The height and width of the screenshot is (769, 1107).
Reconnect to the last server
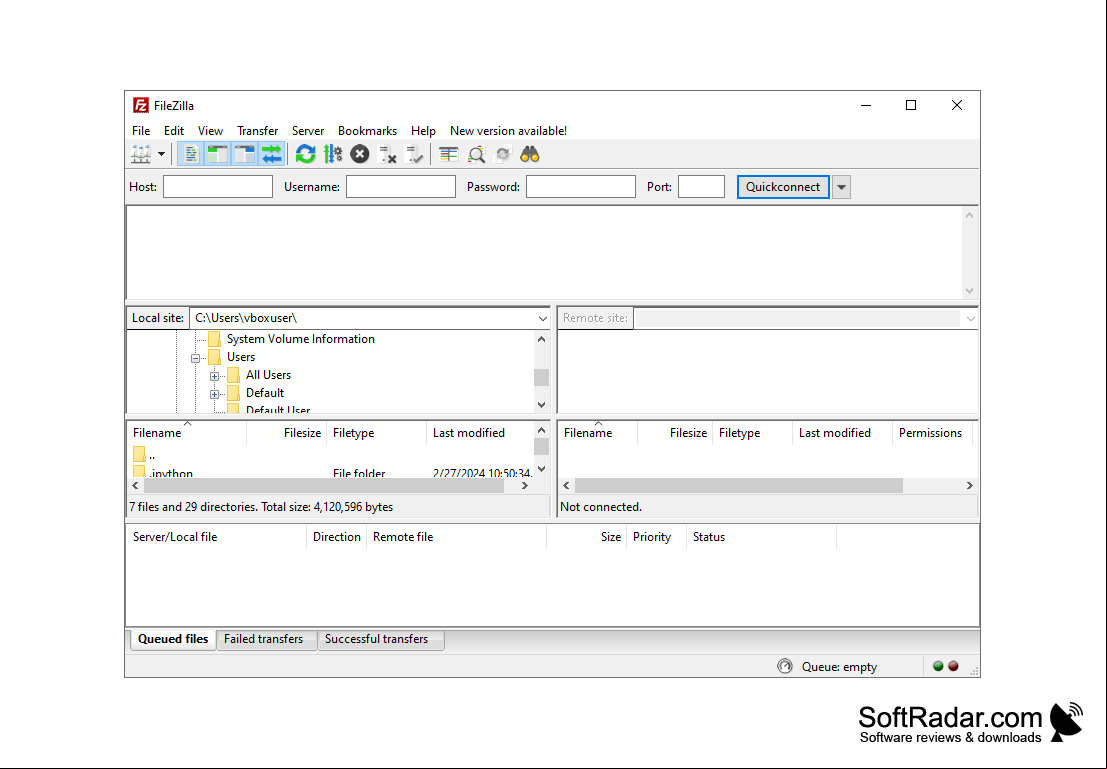pos(414,154)
